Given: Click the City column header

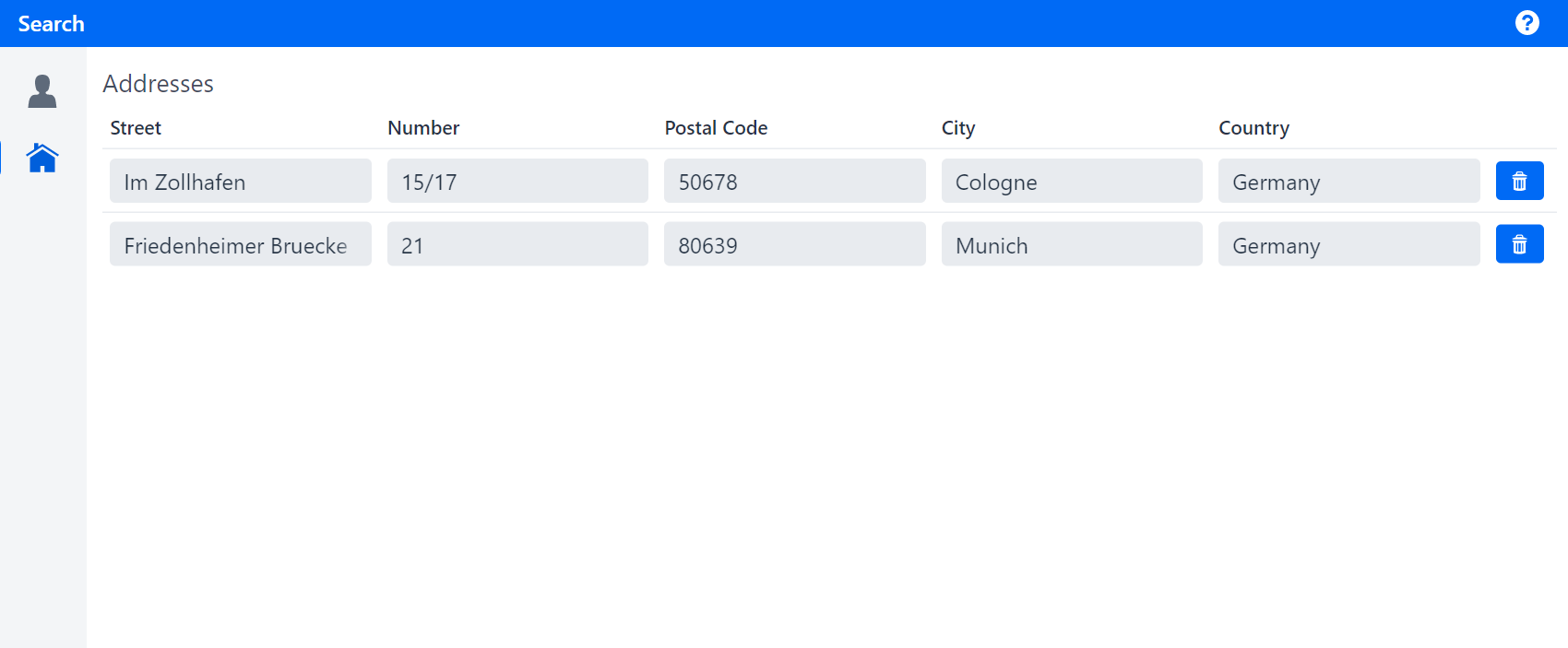Looking at the screenshot, I should (957, 128).
